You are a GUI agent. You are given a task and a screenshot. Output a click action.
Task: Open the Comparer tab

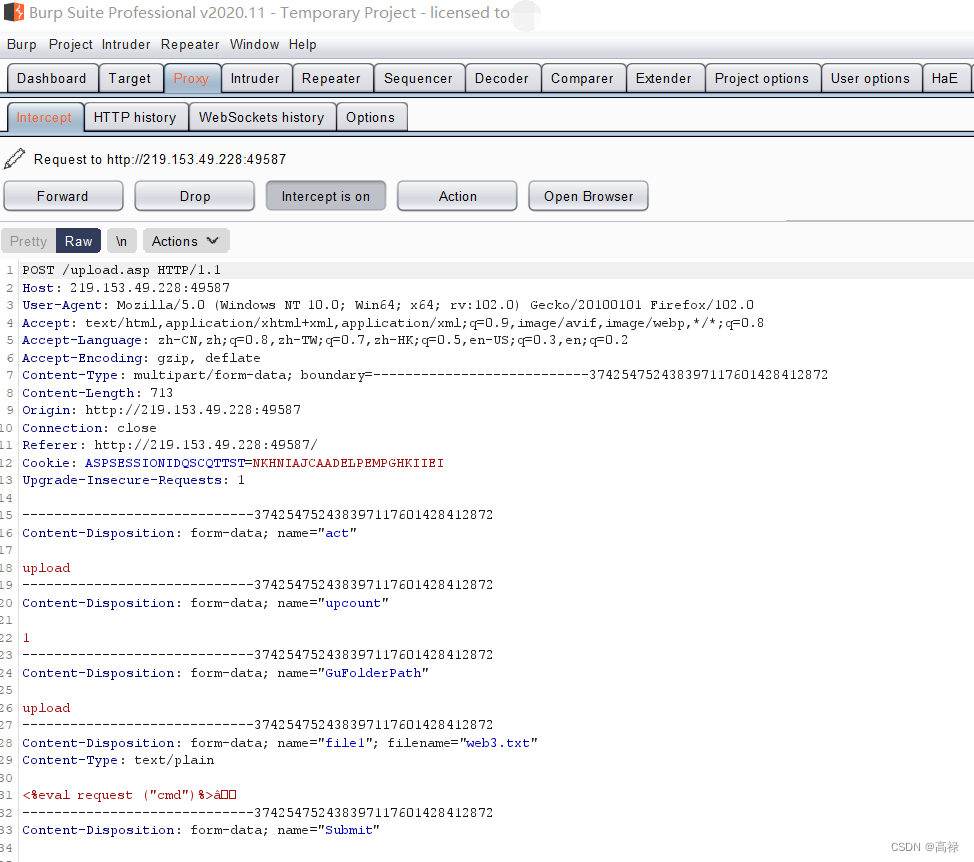pos(583,78)
